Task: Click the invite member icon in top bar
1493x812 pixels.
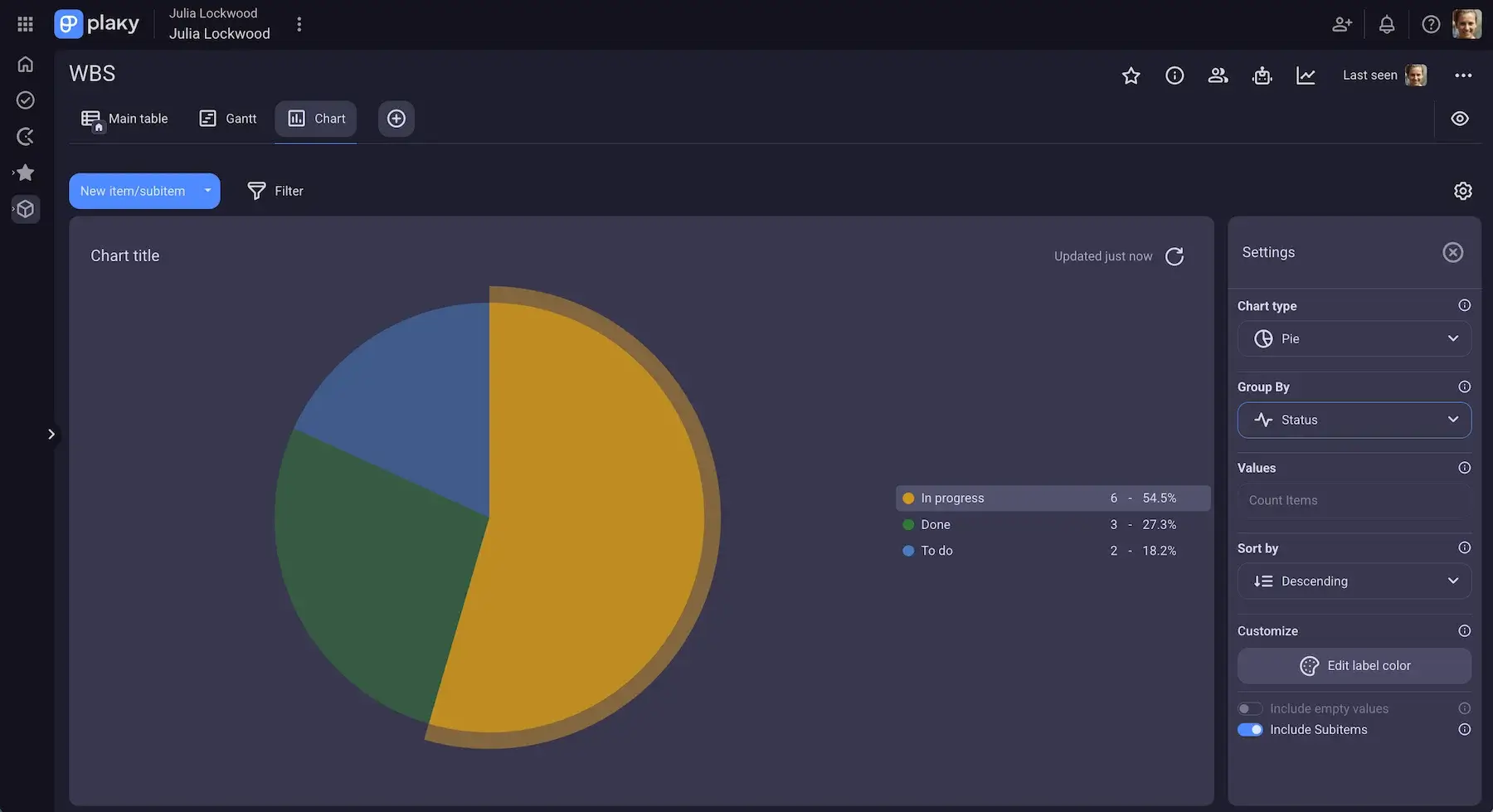Action: (x=1342, y=24)
